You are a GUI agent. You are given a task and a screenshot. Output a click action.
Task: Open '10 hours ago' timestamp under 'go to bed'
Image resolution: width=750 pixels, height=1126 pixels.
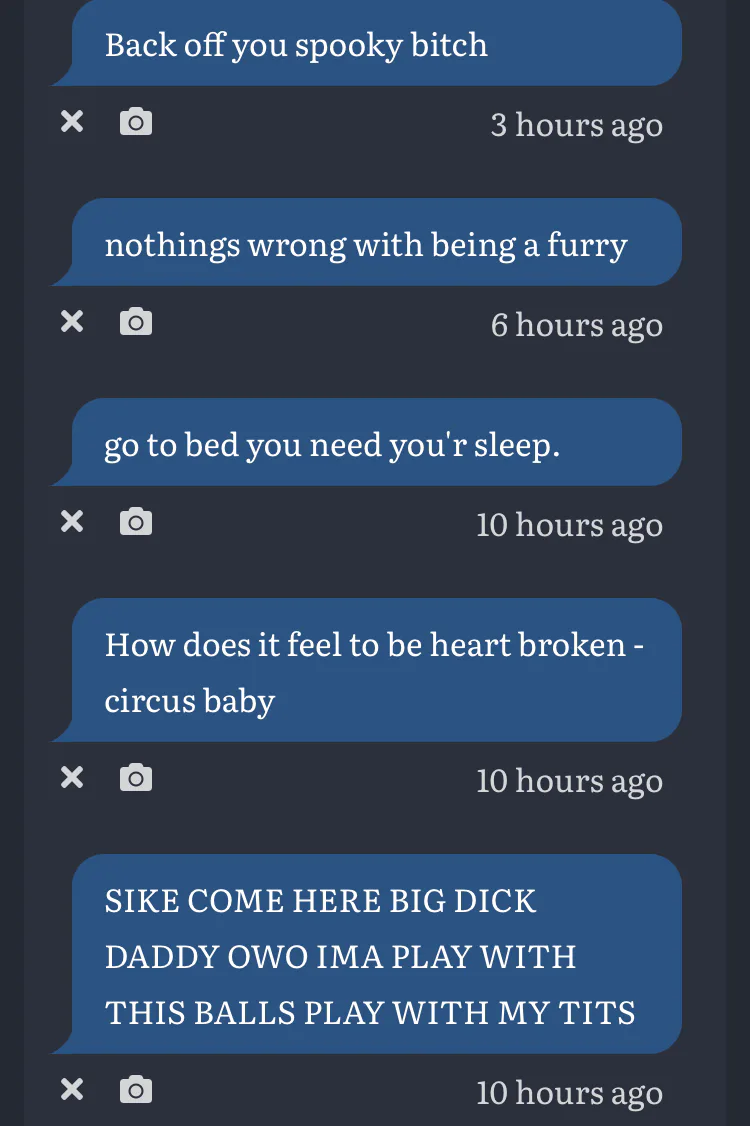pos(569,524)
